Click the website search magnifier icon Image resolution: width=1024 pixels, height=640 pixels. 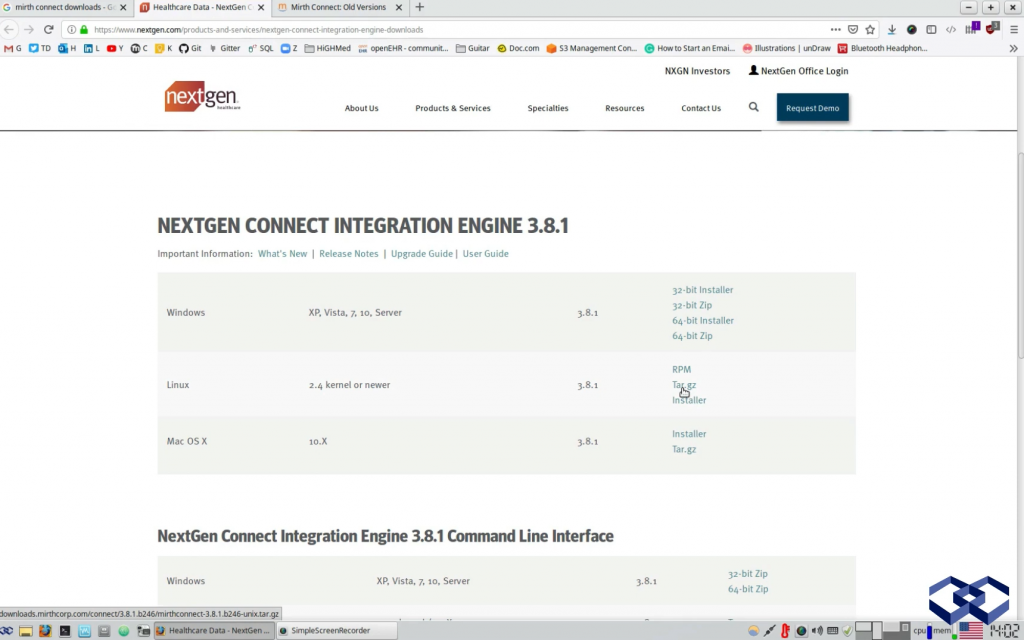click(x=754, y=107)
